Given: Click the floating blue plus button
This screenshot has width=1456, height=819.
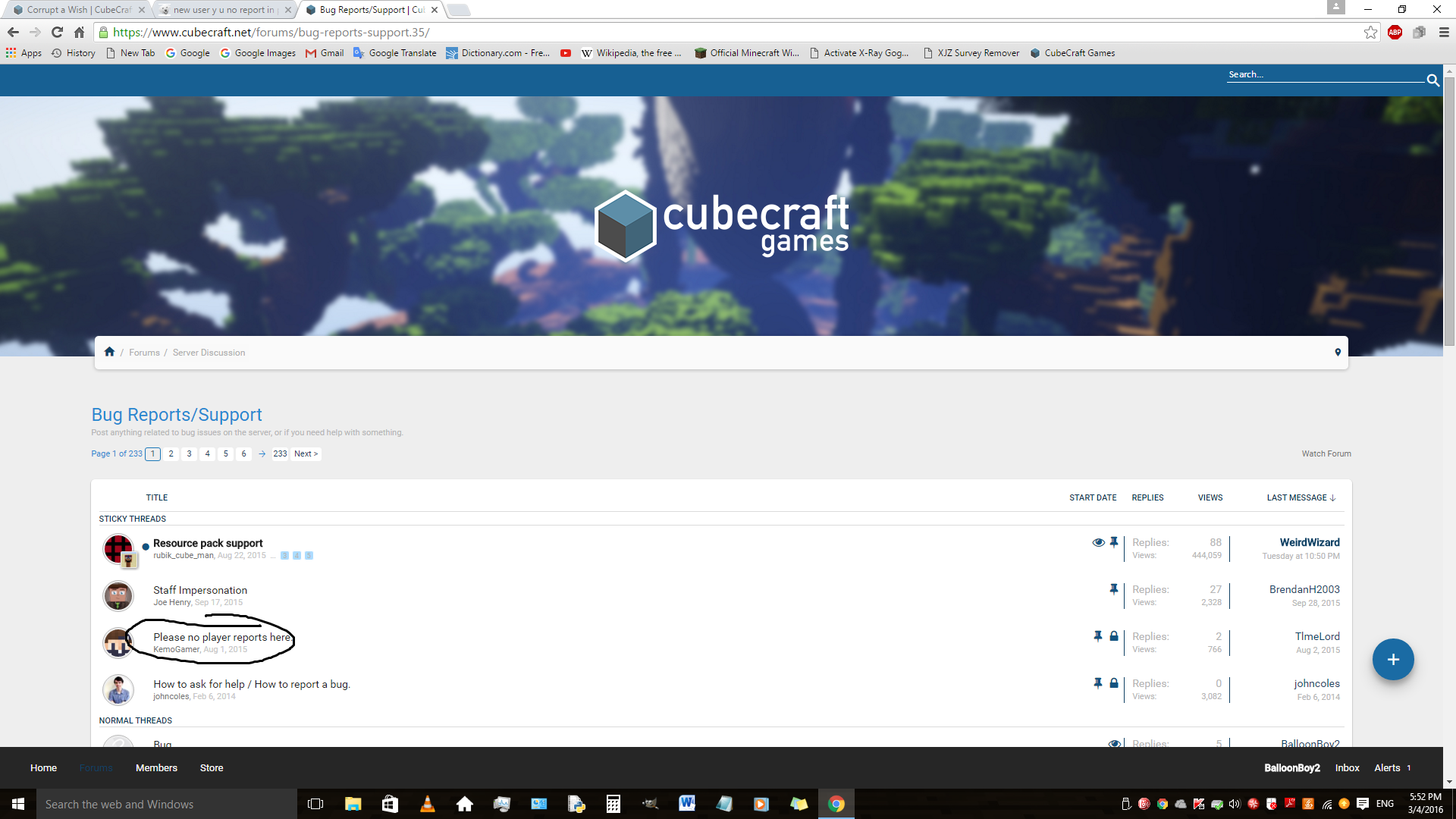Looking at the screenshot, I should click(x=1393, y=659).
